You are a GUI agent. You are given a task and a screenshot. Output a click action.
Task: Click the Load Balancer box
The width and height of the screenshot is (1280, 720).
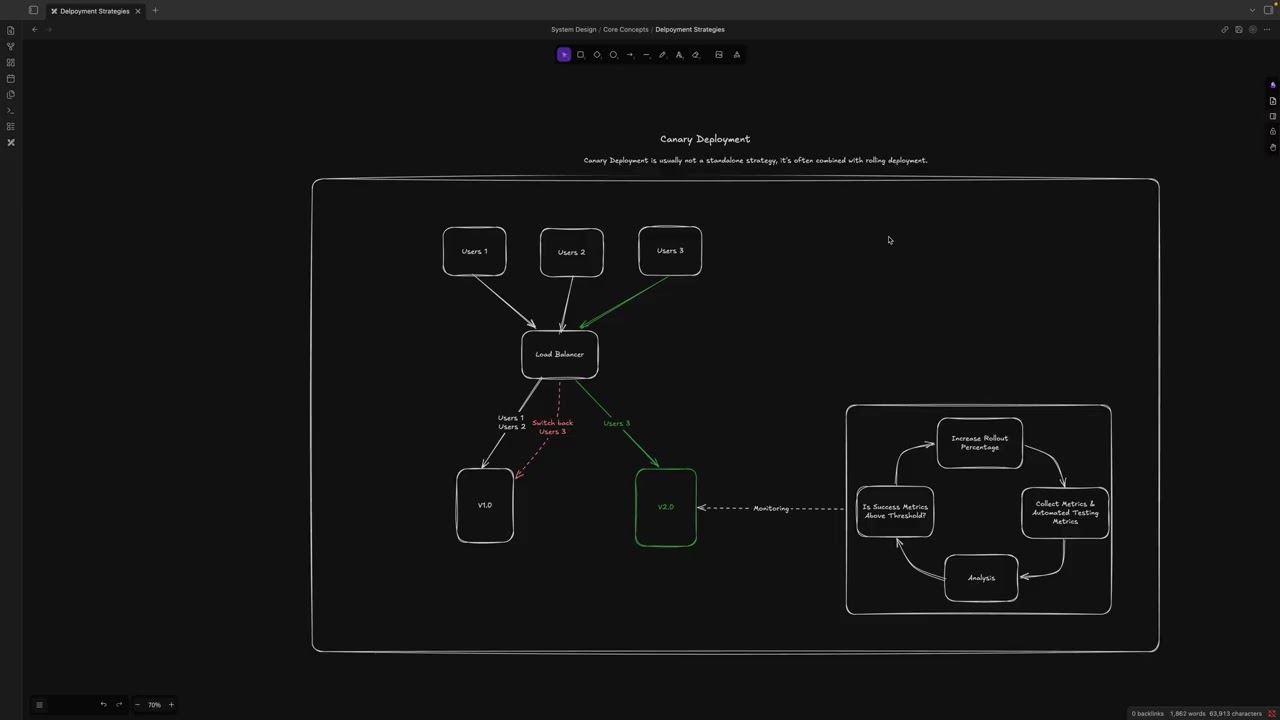[x=560, y=355]
